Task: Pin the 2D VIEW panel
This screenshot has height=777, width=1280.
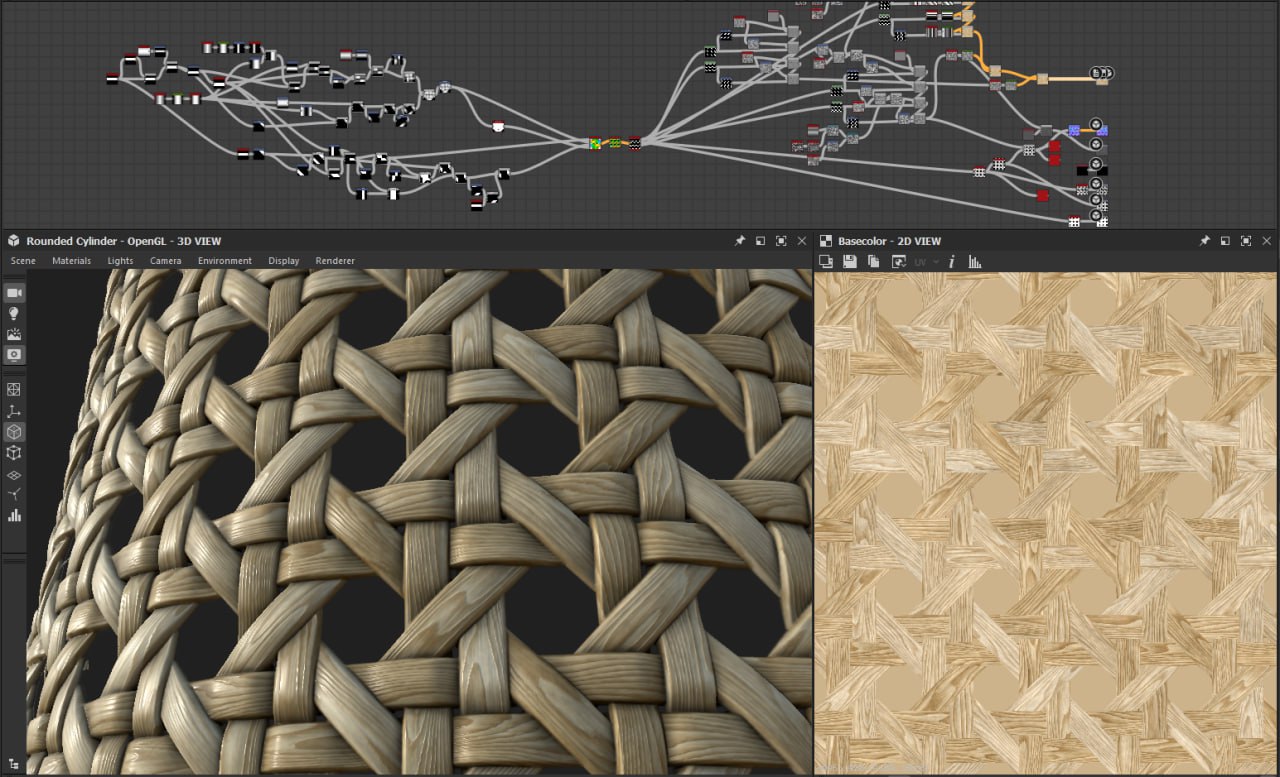Action: click(x=1205, y=241)
